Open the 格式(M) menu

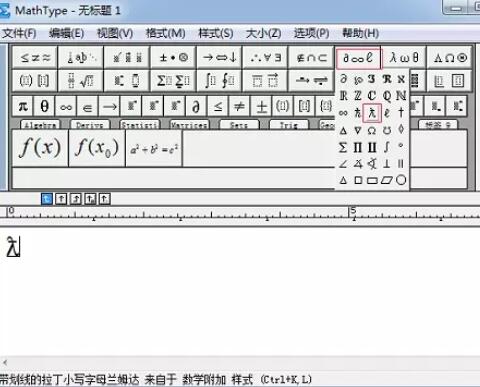(166, 33)
